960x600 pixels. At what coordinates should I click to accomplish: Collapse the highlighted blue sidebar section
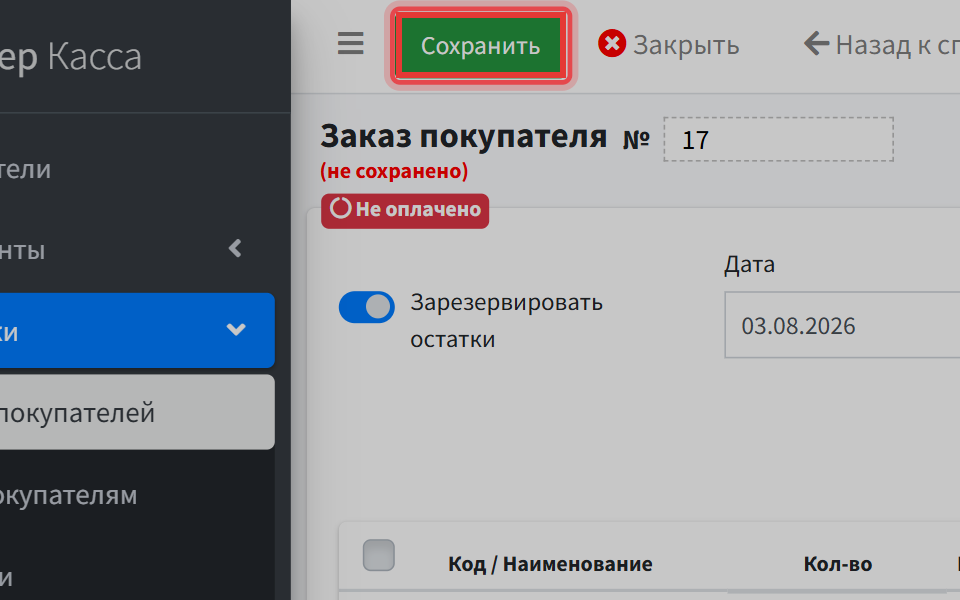137,331
